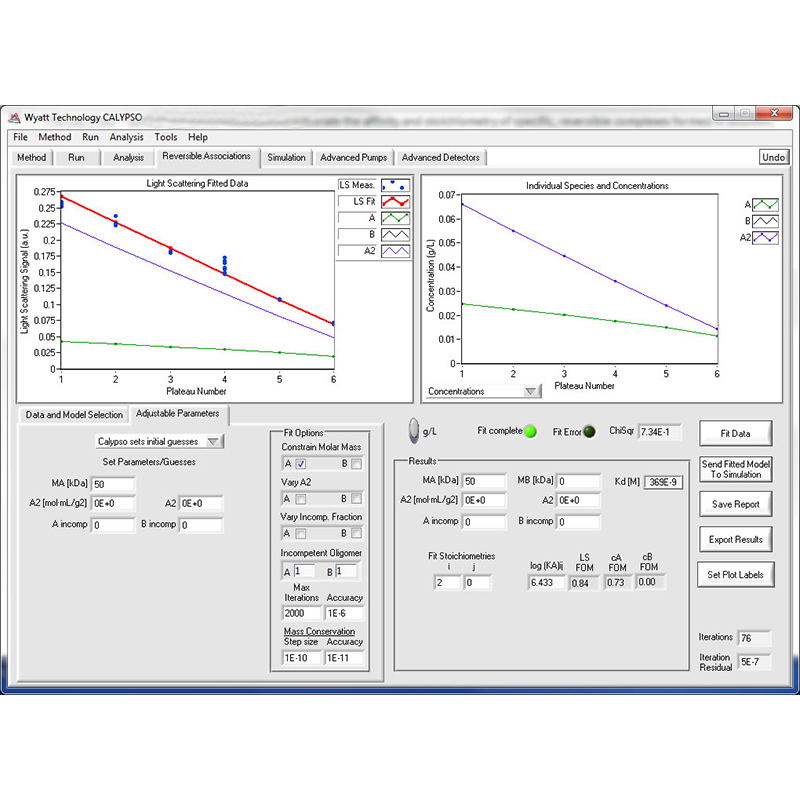This screenshot has width=800, height=800.
Task: Open the File menu
Action: (20, 137)
